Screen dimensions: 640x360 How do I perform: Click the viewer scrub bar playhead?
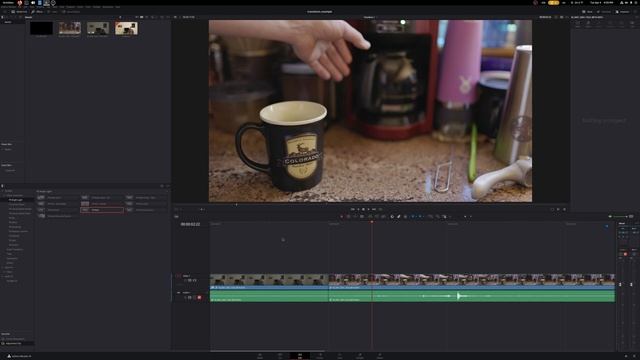pyautogui.click(x=236, y=205)
